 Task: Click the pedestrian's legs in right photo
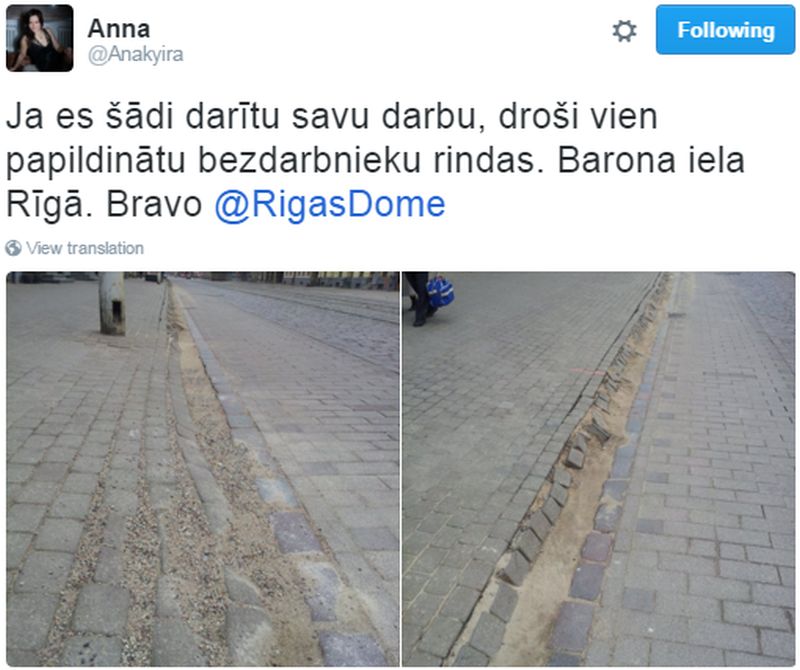pyautogui.click(x=417, y=299)
